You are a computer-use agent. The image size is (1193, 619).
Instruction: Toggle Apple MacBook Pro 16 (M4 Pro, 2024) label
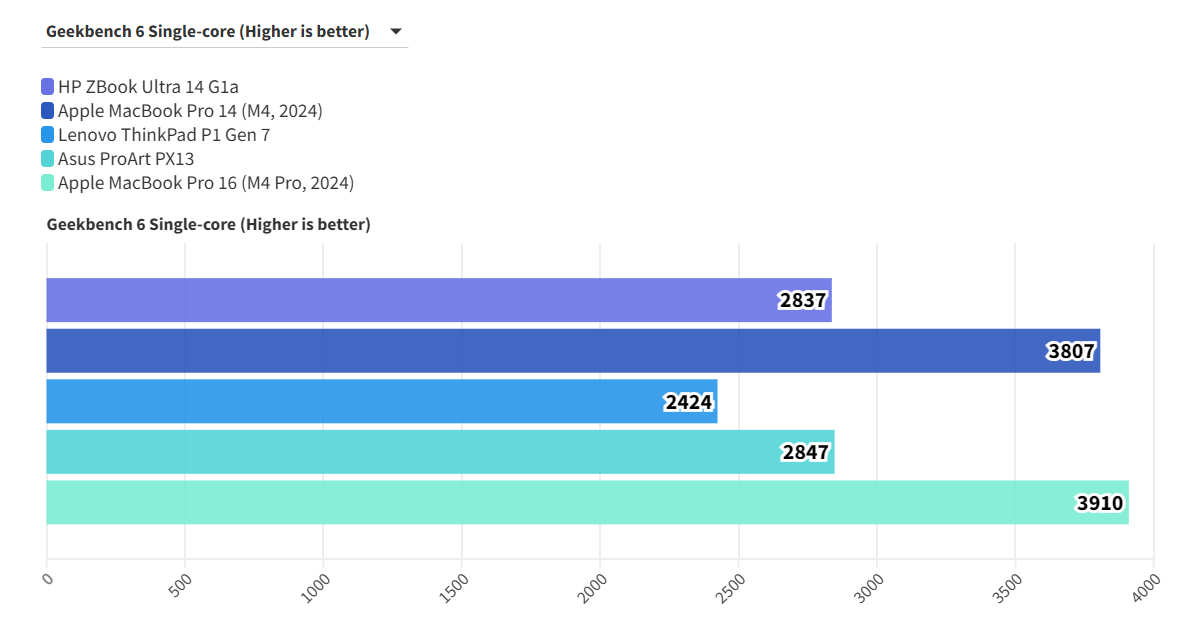[x=206, y=183]
